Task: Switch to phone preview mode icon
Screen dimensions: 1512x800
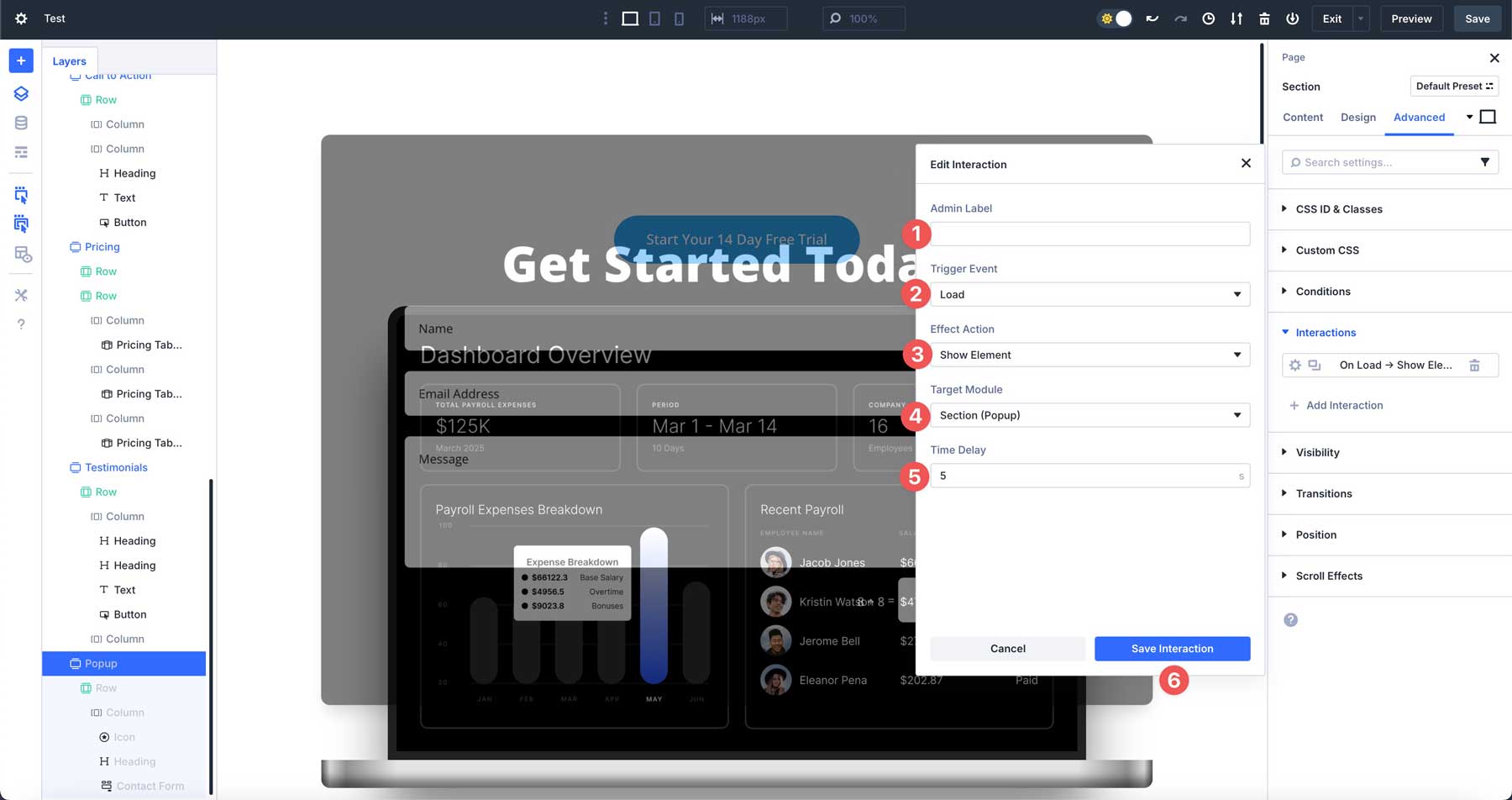Action: pyautogui.click(x=679, y=18)
